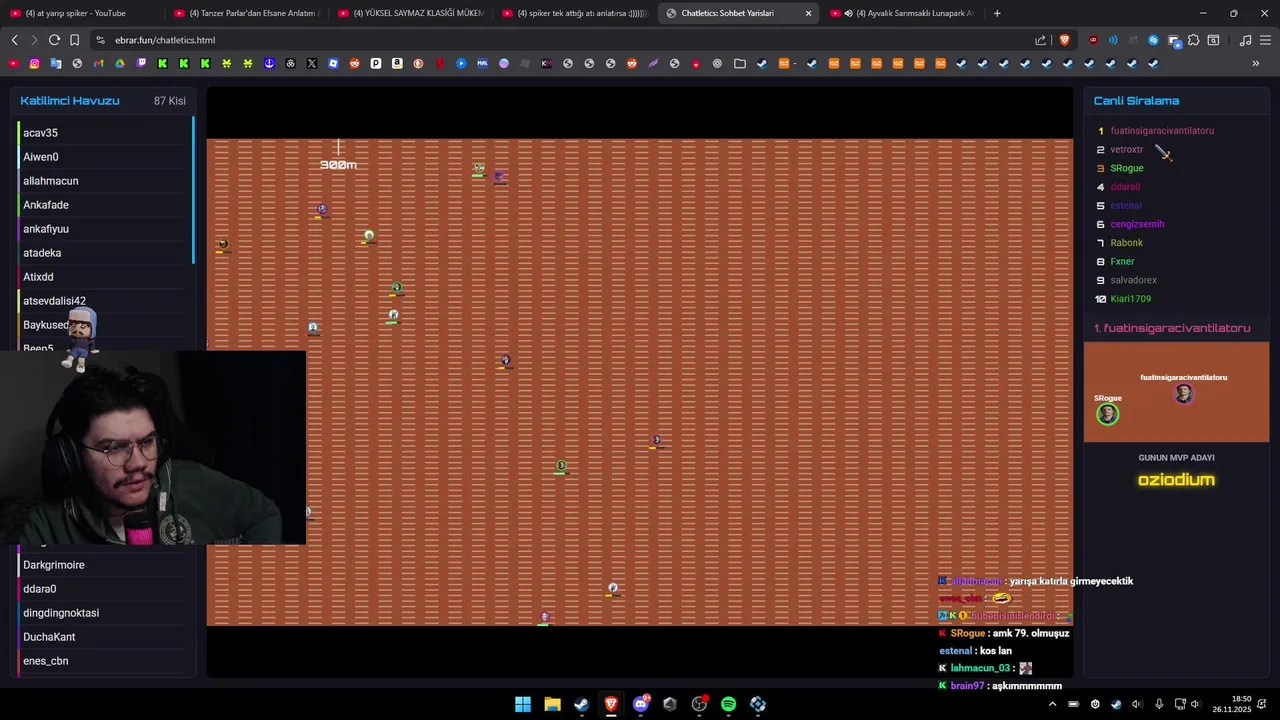Image resolution: width=1280 pixels, height=720 pixels.
Task: Click the participant list scrollbar
Action: click(x=193, y=191)
